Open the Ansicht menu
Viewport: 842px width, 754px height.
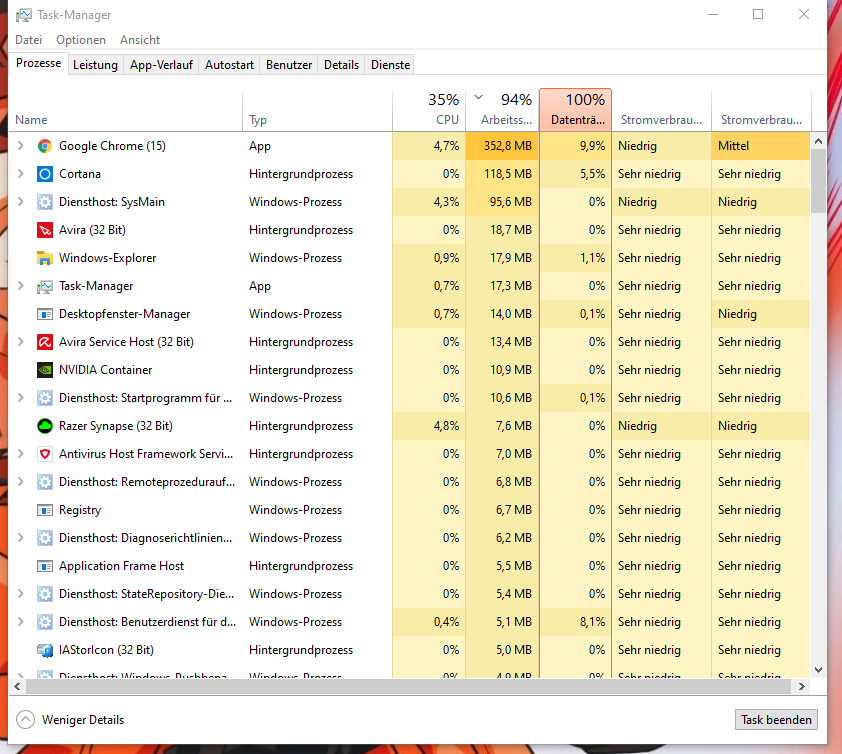click(140, 40)
